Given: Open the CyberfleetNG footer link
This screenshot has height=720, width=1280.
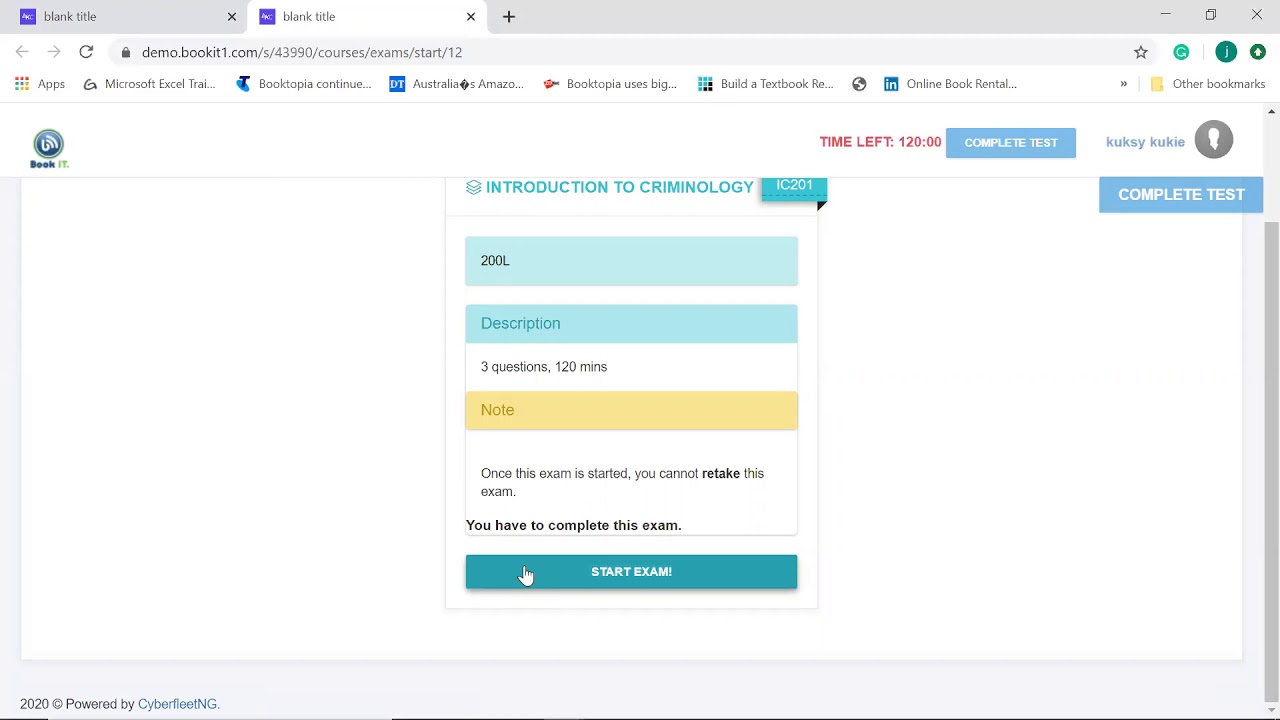Looking at the screenshot, I should 177,704.
